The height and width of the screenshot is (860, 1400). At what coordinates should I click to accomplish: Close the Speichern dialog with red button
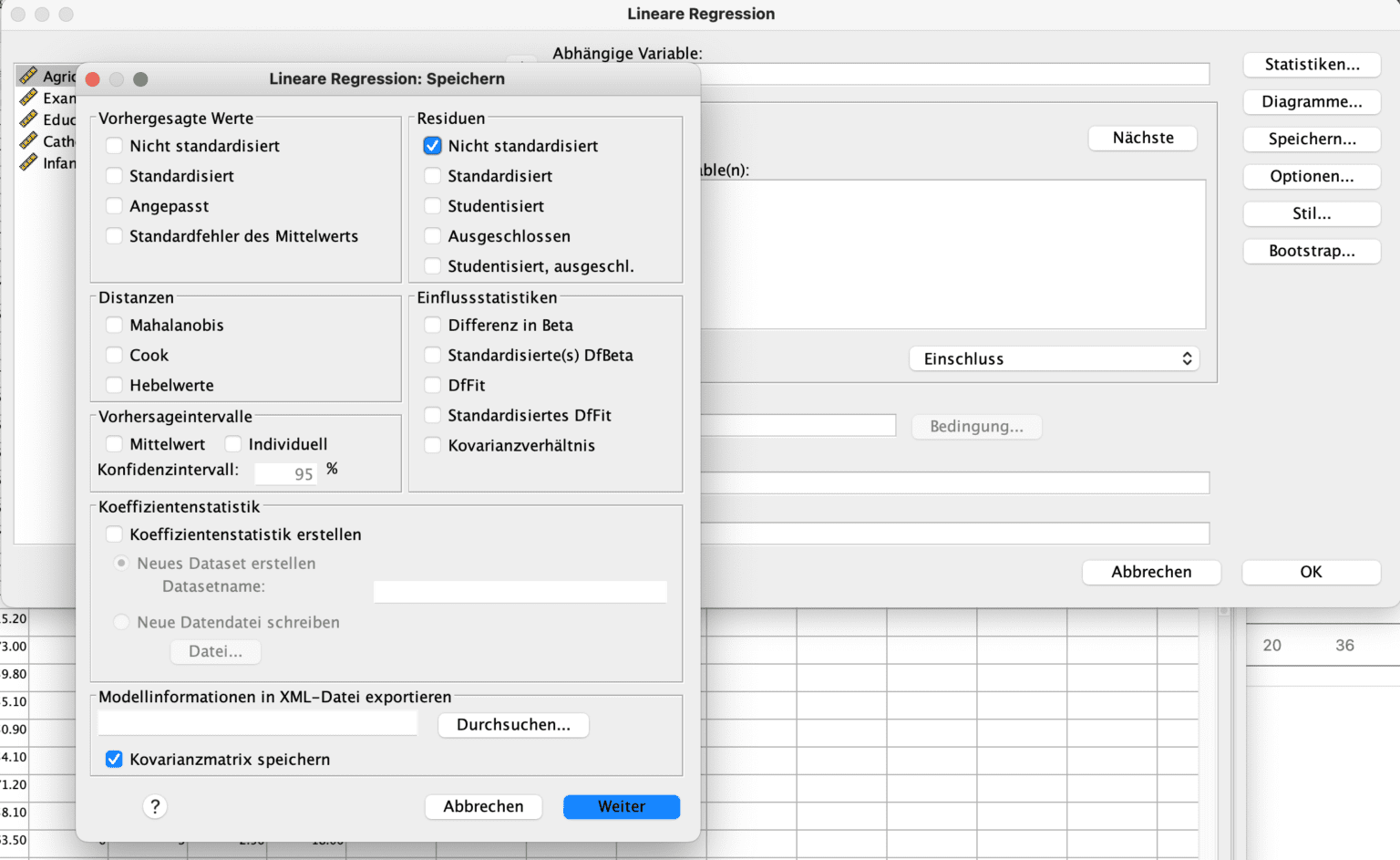(93, 79)
